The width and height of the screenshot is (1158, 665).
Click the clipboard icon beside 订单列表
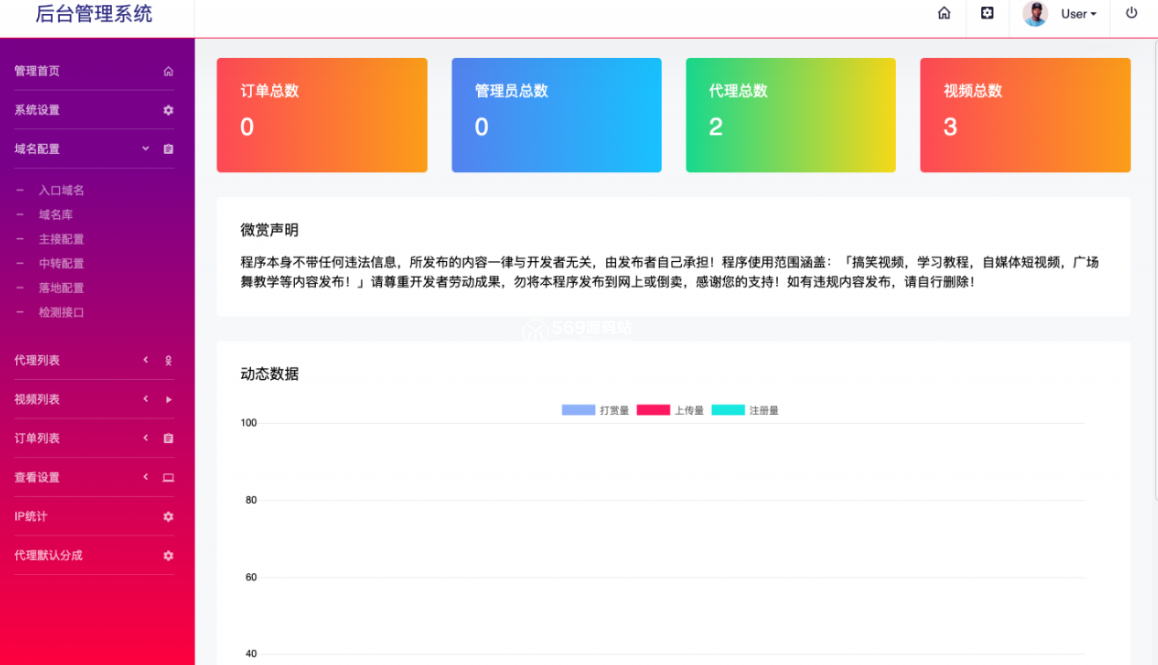(x=168, y=439)
